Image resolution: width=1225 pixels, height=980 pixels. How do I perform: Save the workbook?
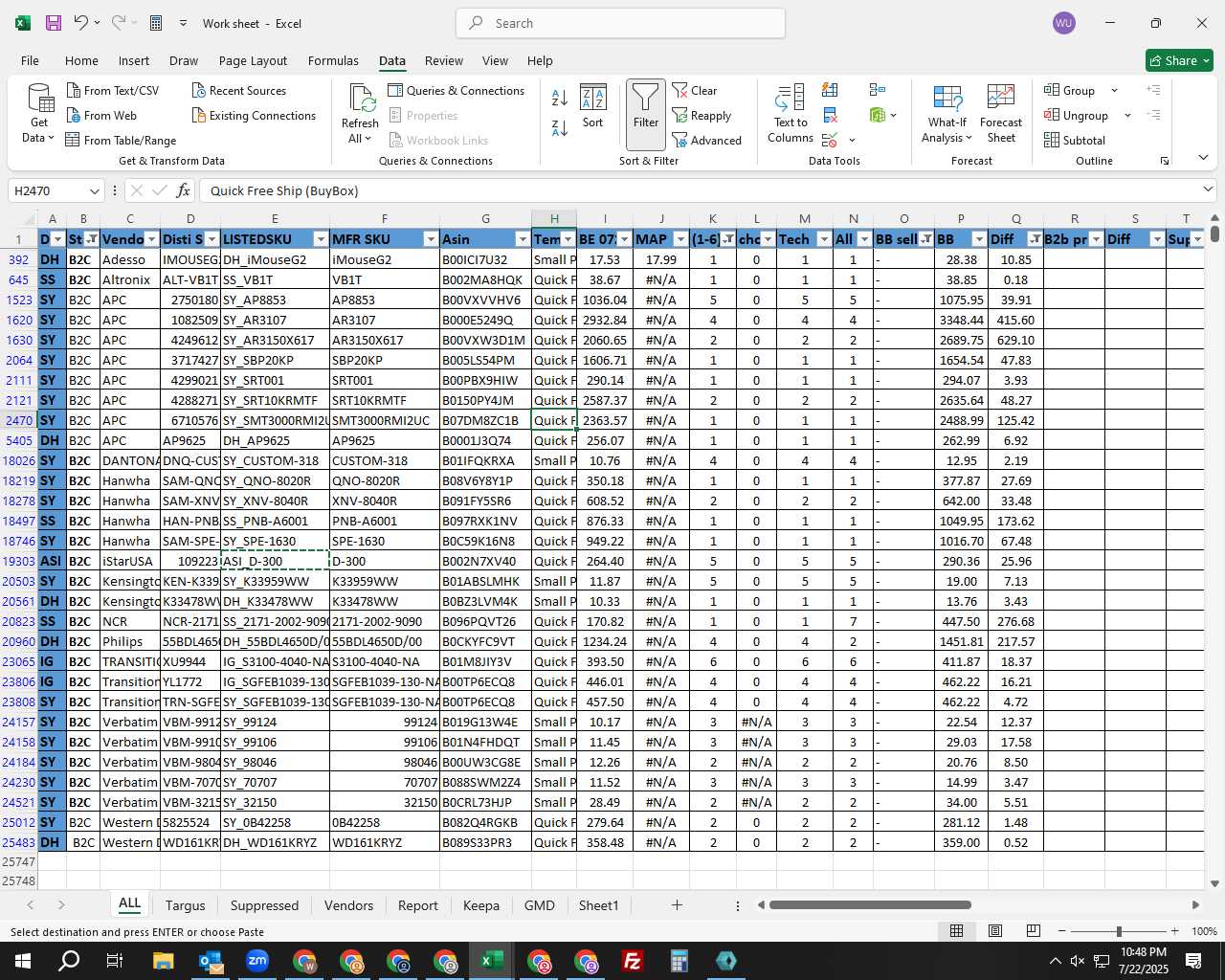point(54,23)
